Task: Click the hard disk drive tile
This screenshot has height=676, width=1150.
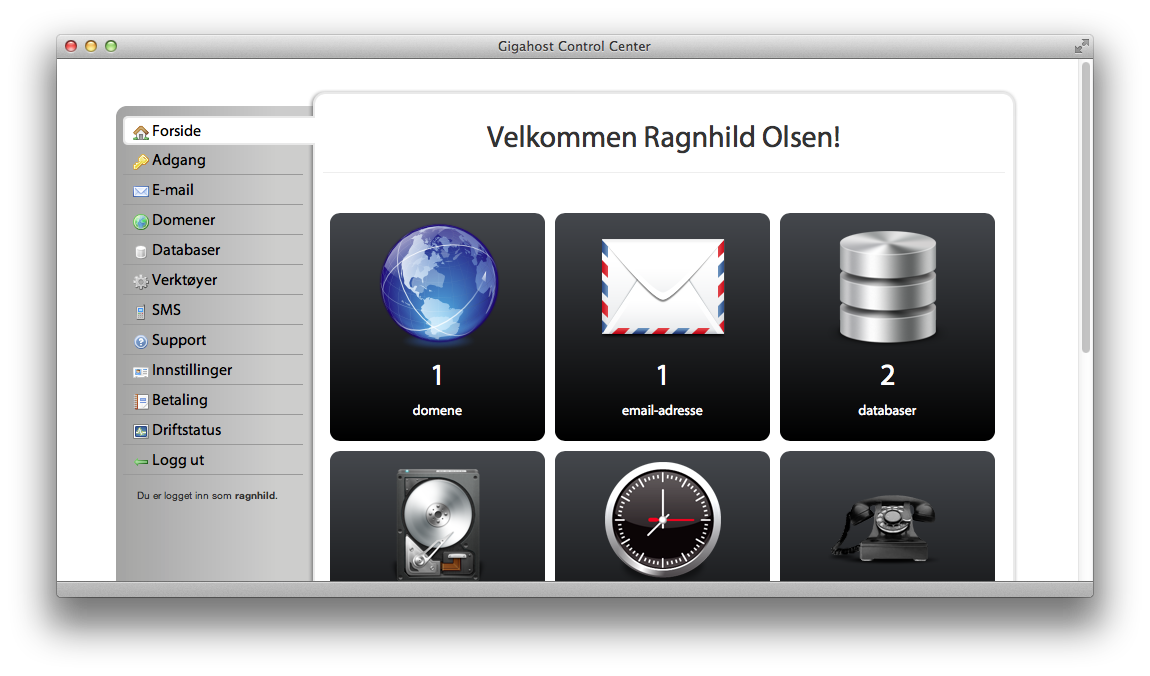Action: pos(437,516)
